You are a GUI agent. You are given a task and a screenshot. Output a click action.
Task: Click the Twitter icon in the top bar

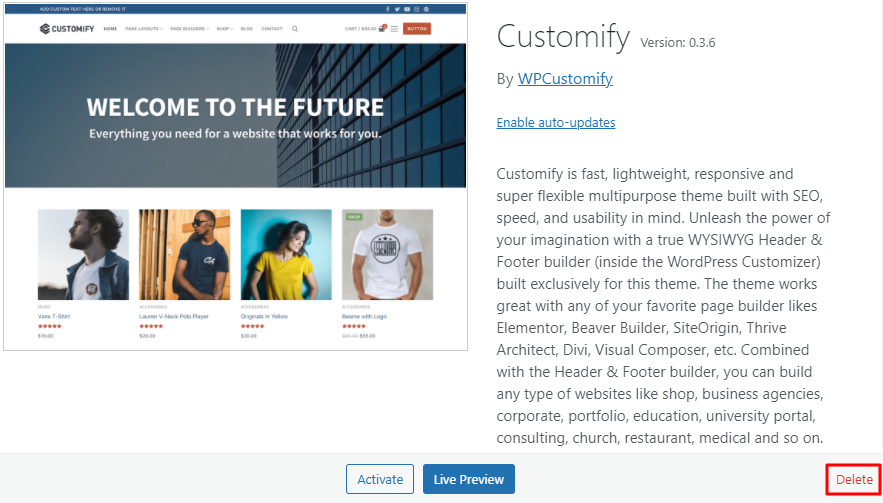pos(397,8)
